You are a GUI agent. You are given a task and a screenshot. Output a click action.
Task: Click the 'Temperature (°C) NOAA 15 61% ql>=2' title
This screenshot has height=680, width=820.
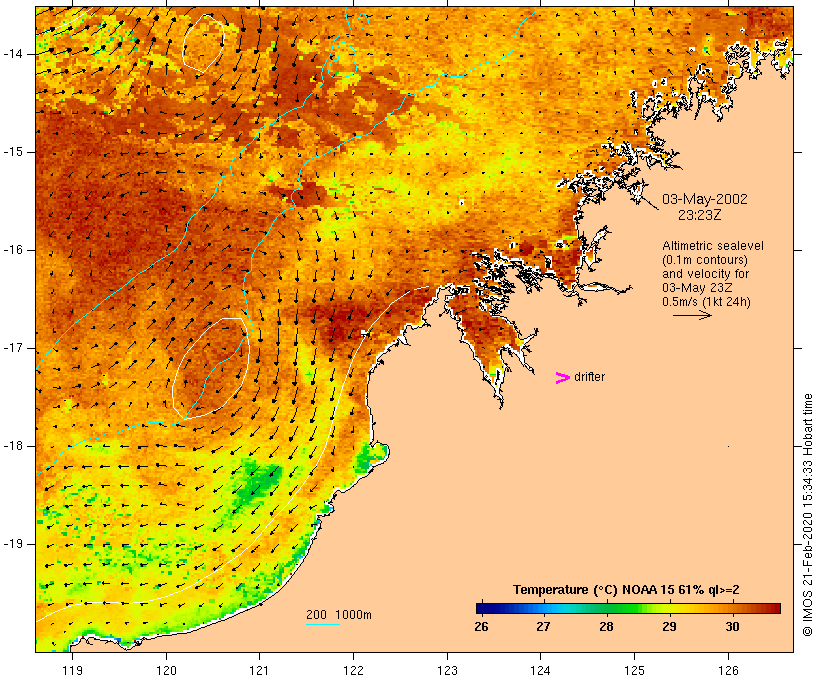tap(626, 590)
